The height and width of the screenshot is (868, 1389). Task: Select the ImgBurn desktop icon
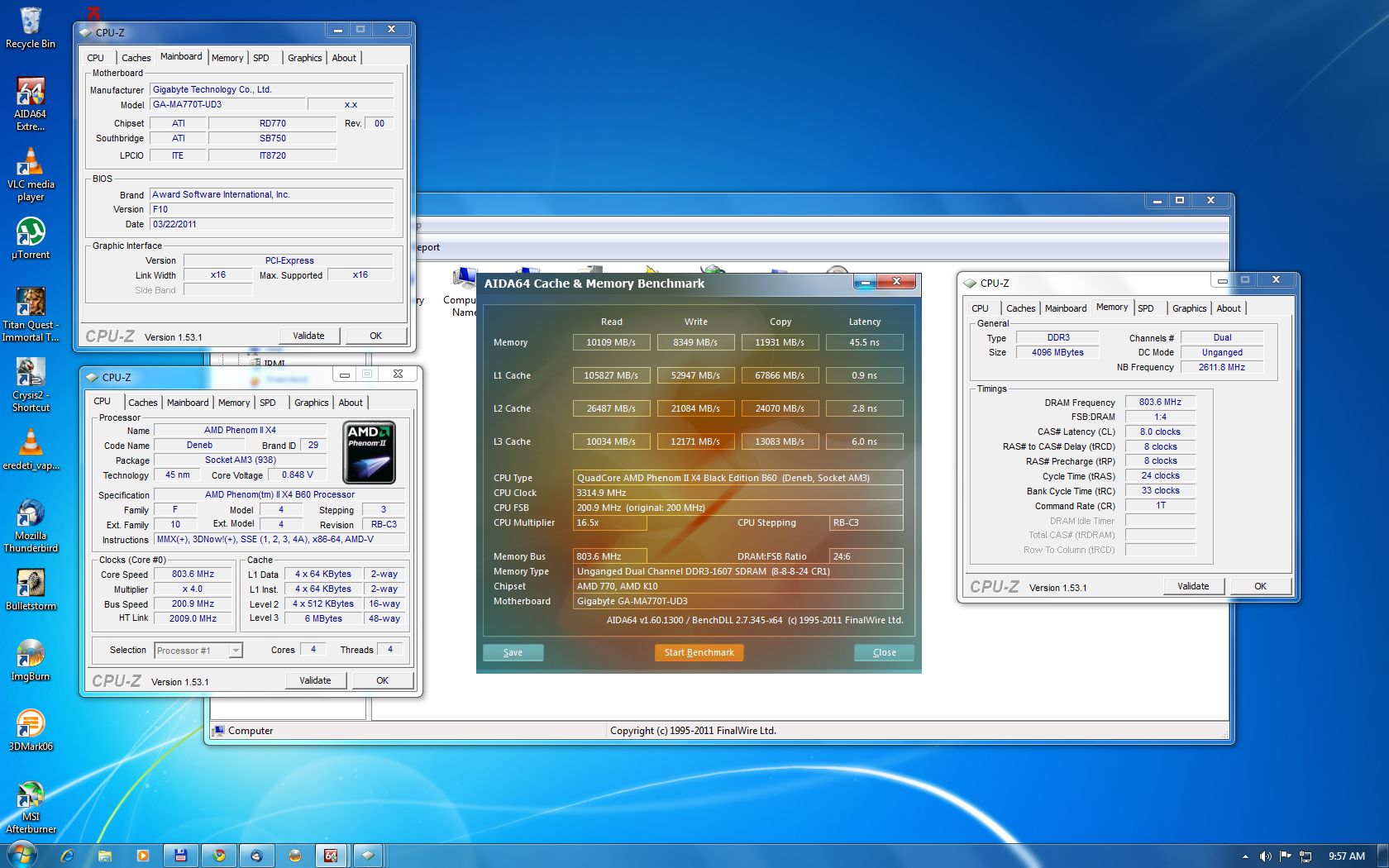(31, 660)
